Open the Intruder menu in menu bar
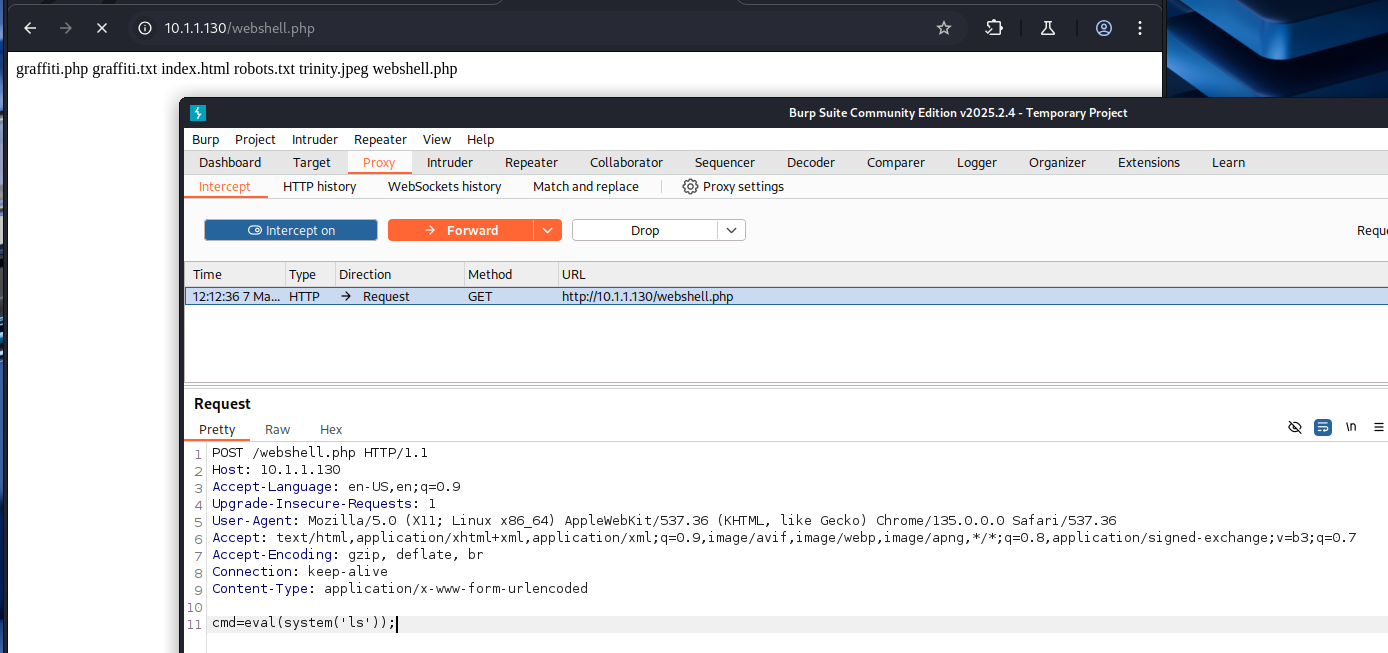This screenshot has width=1388, height=653. 315,139
